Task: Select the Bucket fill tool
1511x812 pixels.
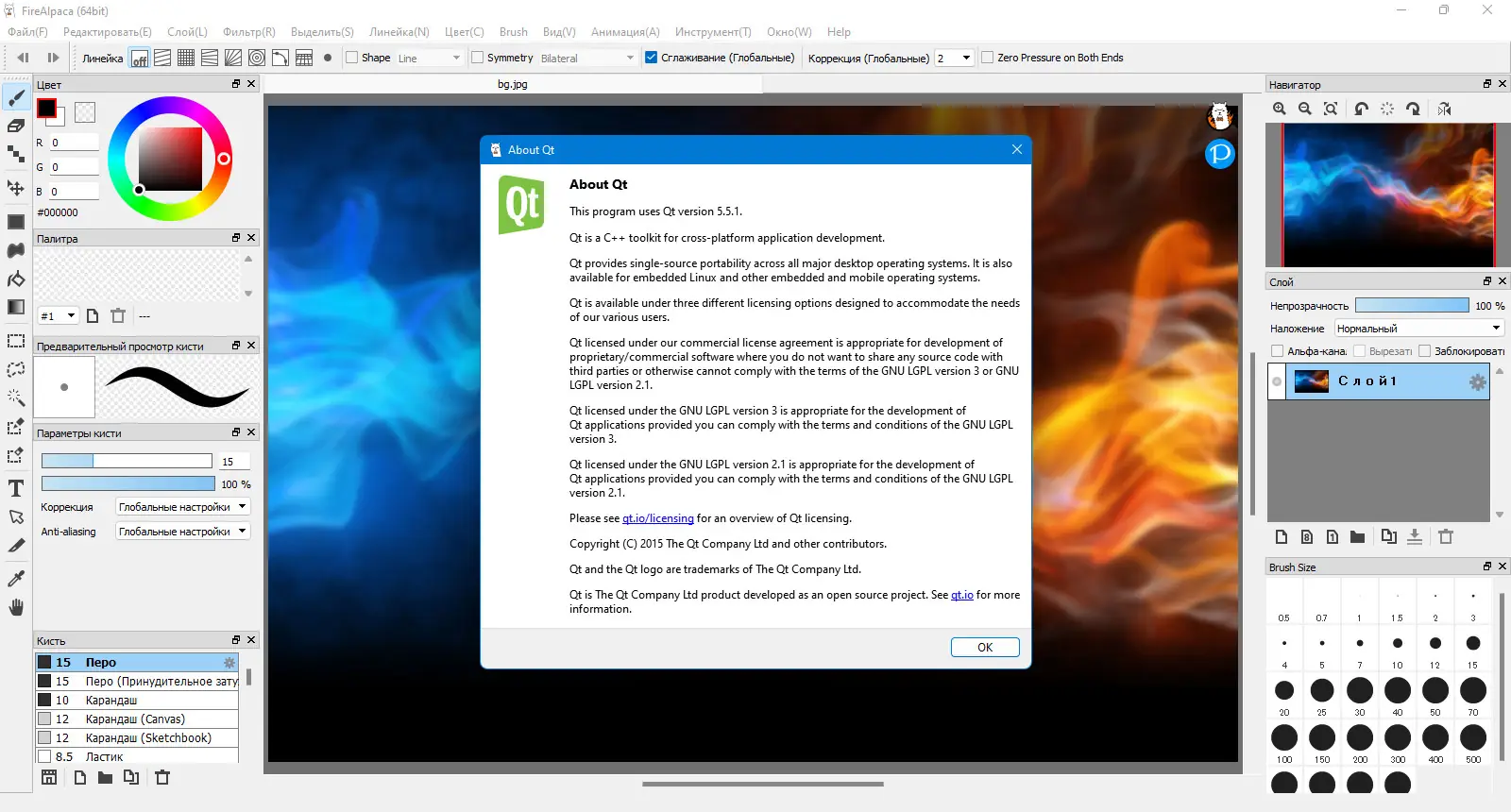Action: (x=16, y=279)
